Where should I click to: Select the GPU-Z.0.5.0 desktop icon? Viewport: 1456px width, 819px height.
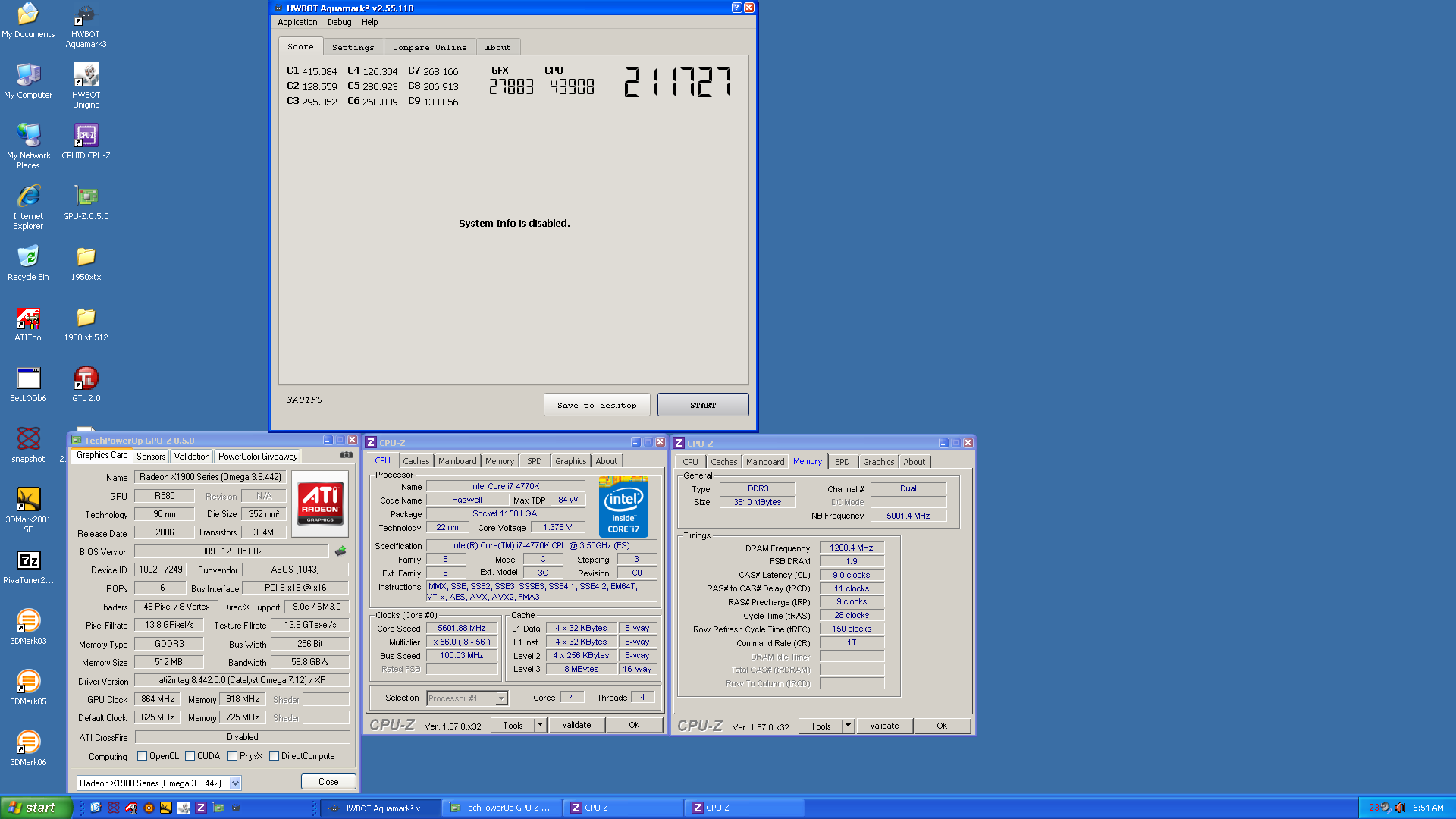(x=86, y=202)
